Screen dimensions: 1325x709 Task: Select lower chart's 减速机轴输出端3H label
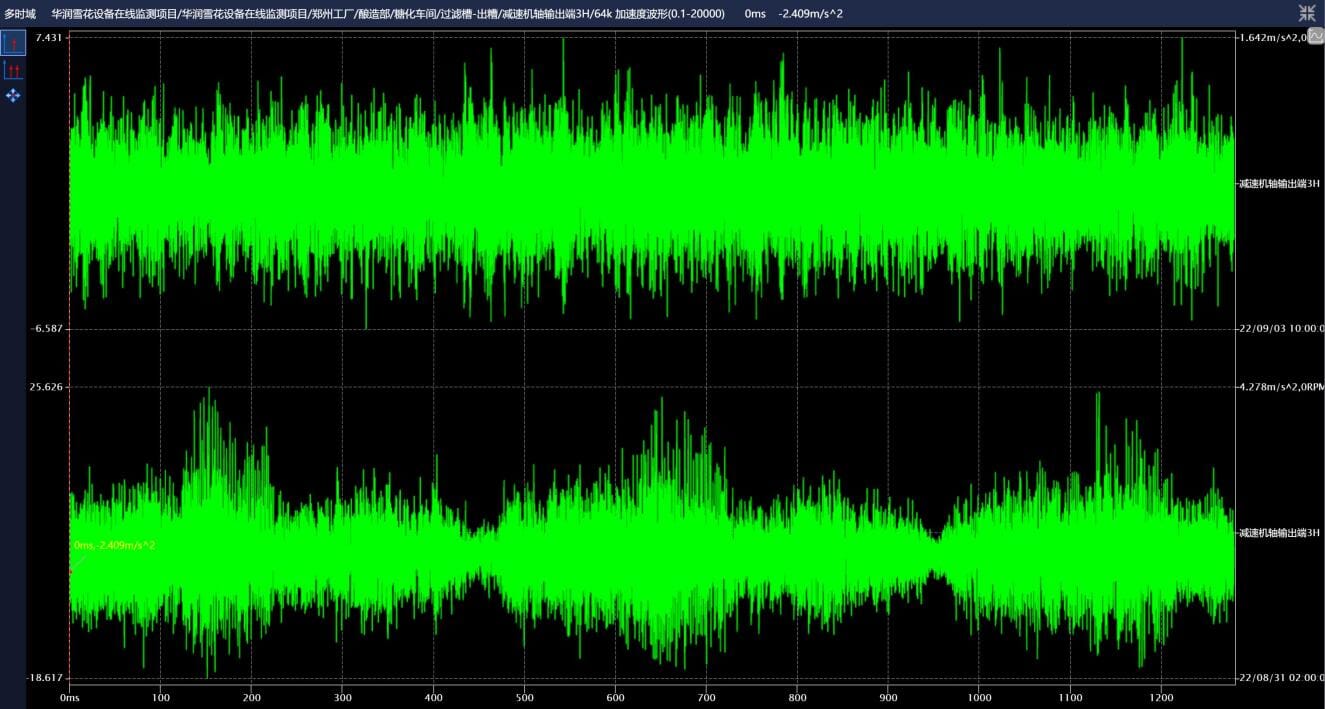pos(1279,532)
